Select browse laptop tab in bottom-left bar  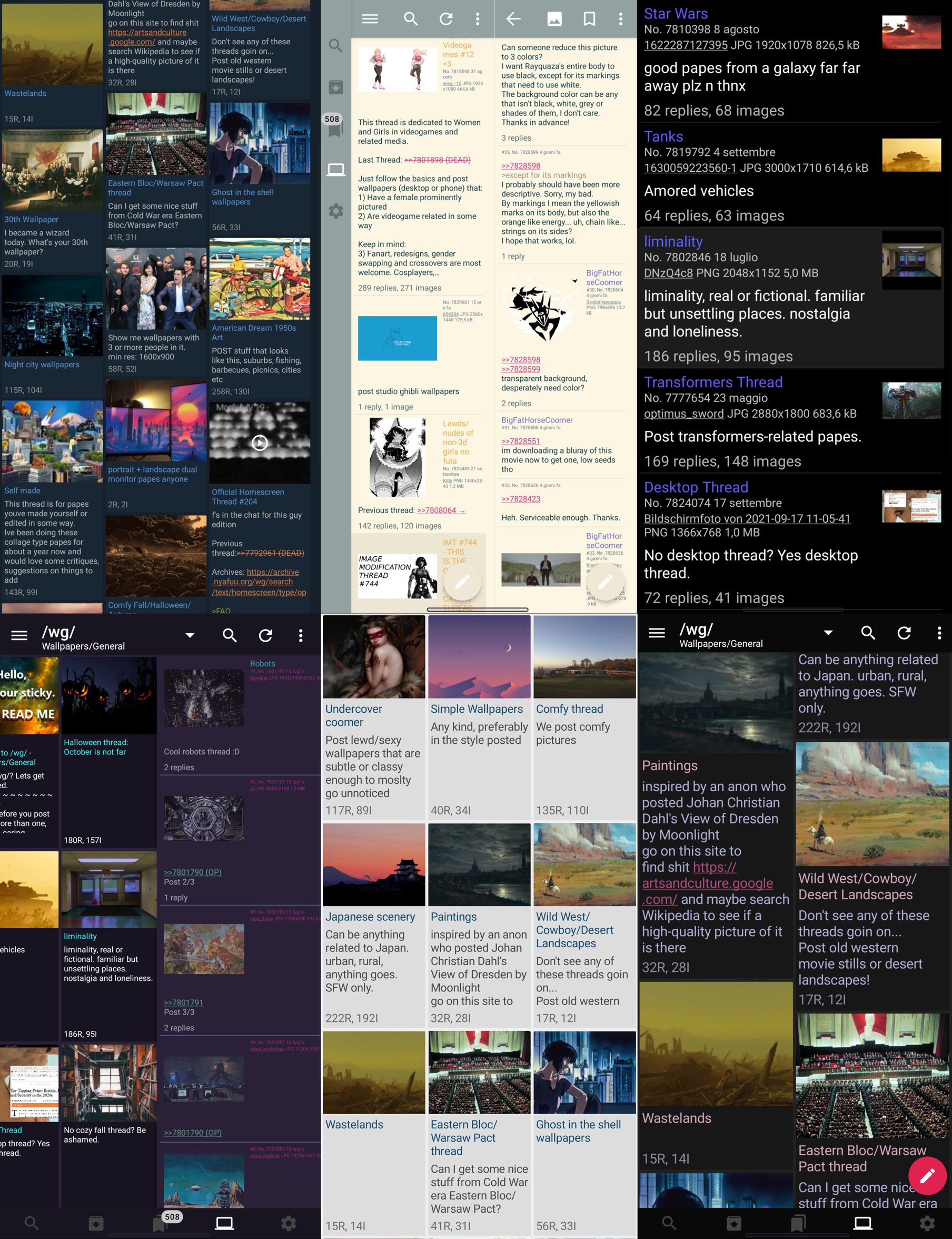pos(224,1223)
